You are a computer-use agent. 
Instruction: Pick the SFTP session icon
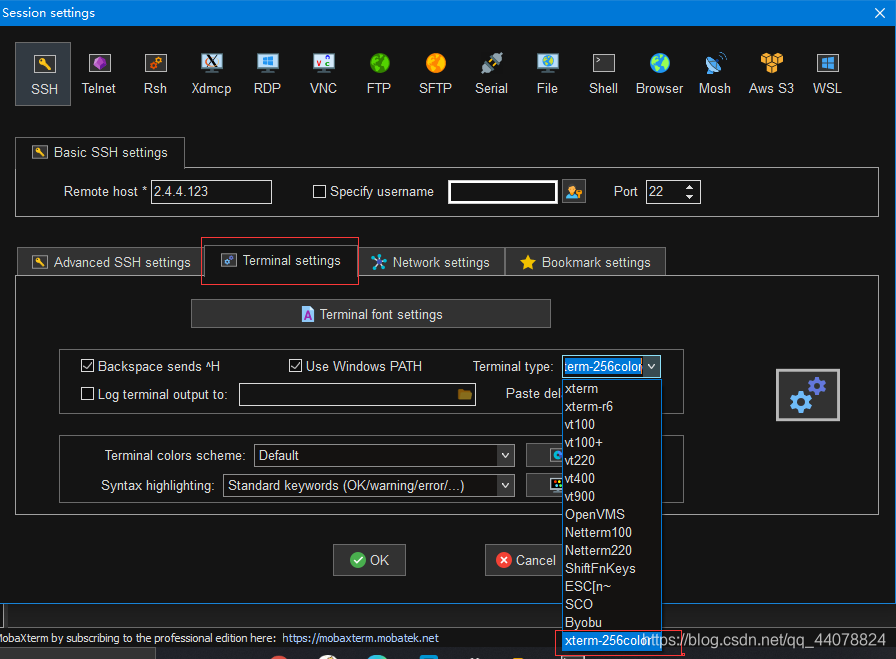click(x=435, y=74)
